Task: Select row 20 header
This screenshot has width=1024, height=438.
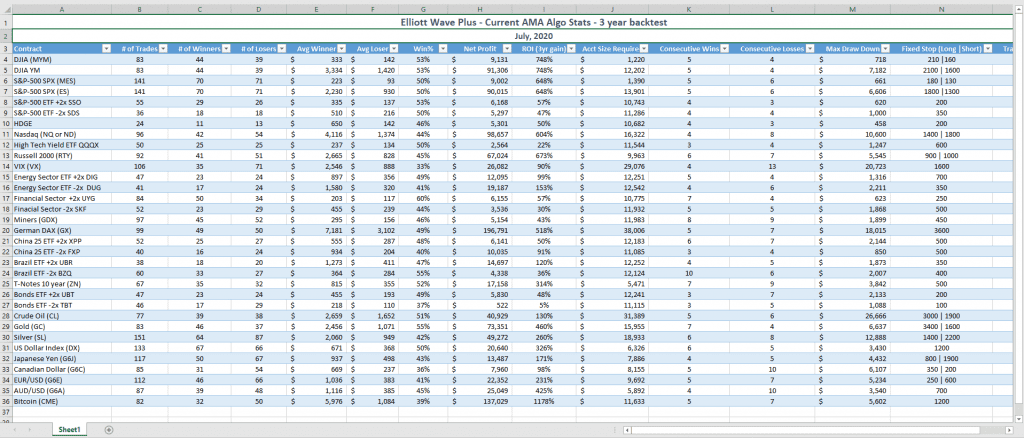Action: point(6,230)
